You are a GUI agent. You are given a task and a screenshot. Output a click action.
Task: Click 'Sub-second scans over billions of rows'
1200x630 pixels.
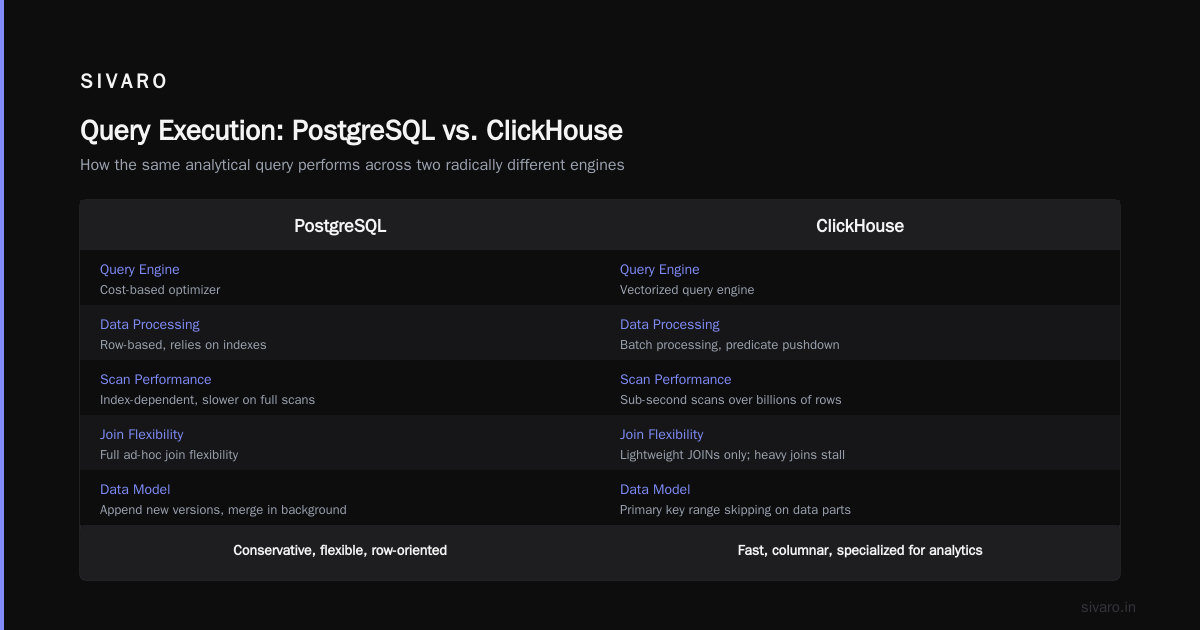tap(731, 400)
